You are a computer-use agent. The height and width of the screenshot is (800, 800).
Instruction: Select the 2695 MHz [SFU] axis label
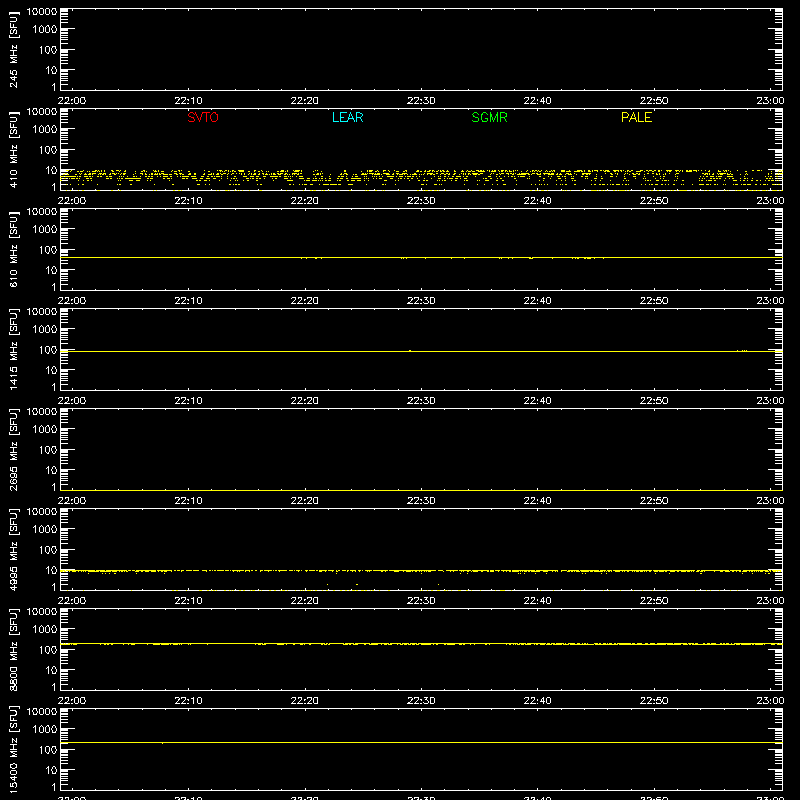pyautogui.click(x=13, y=449)
